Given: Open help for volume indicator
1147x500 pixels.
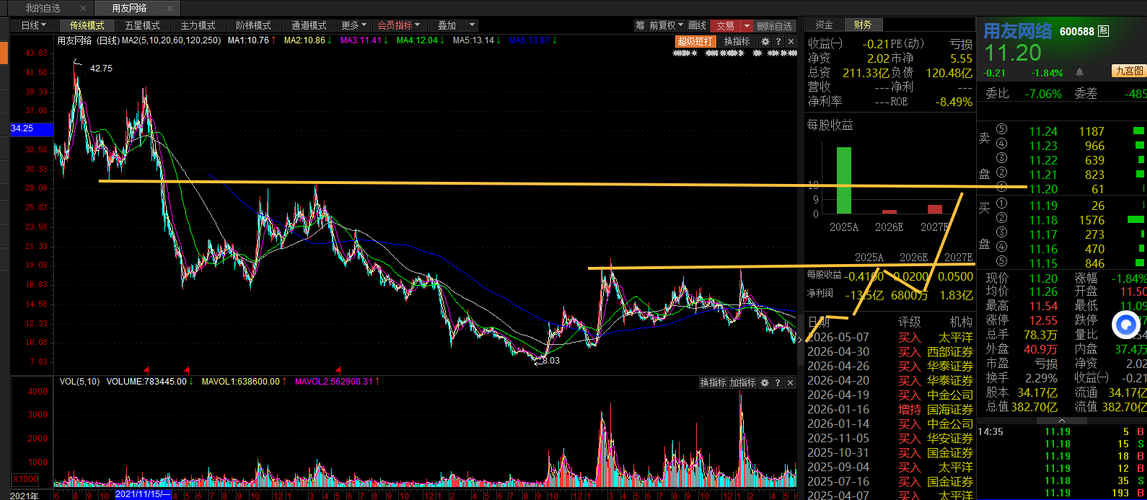Looking at the screenshot, I should (778, 382).
